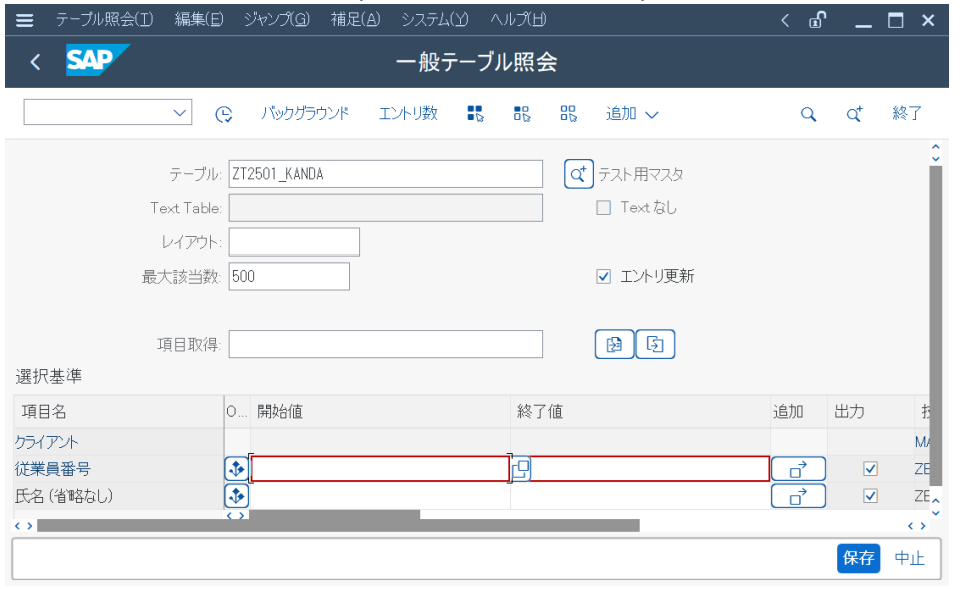Click the レイアウト input field
Screen dimensions: 960x589
click(x=294, y=242)
